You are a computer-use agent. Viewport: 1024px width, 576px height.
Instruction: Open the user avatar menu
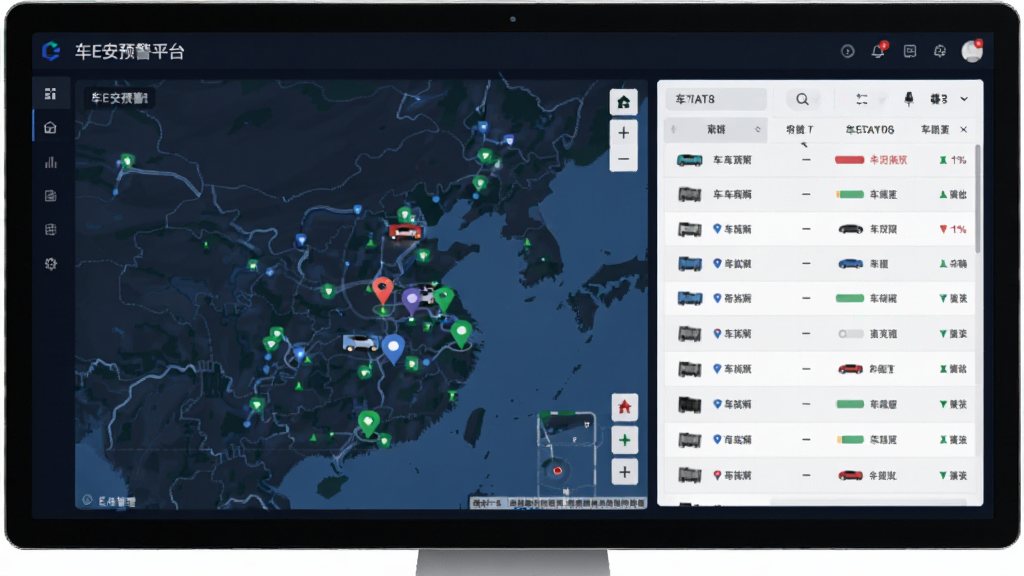point(972,51)
